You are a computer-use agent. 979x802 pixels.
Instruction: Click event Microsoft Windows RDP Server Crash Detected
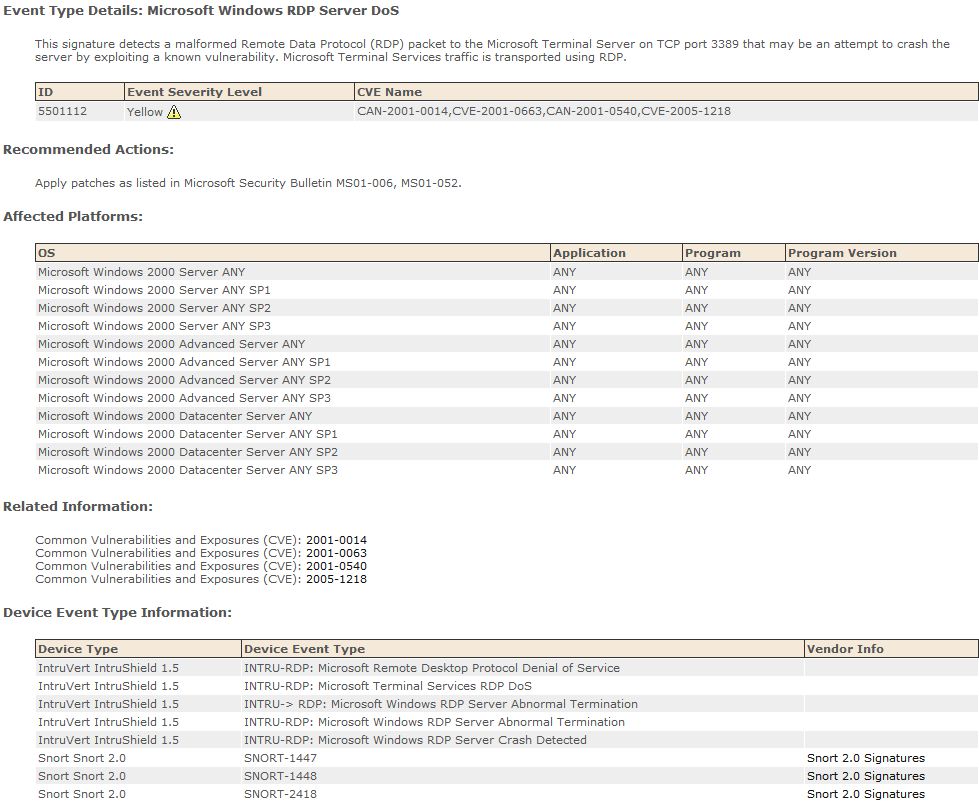coord(415,740)
